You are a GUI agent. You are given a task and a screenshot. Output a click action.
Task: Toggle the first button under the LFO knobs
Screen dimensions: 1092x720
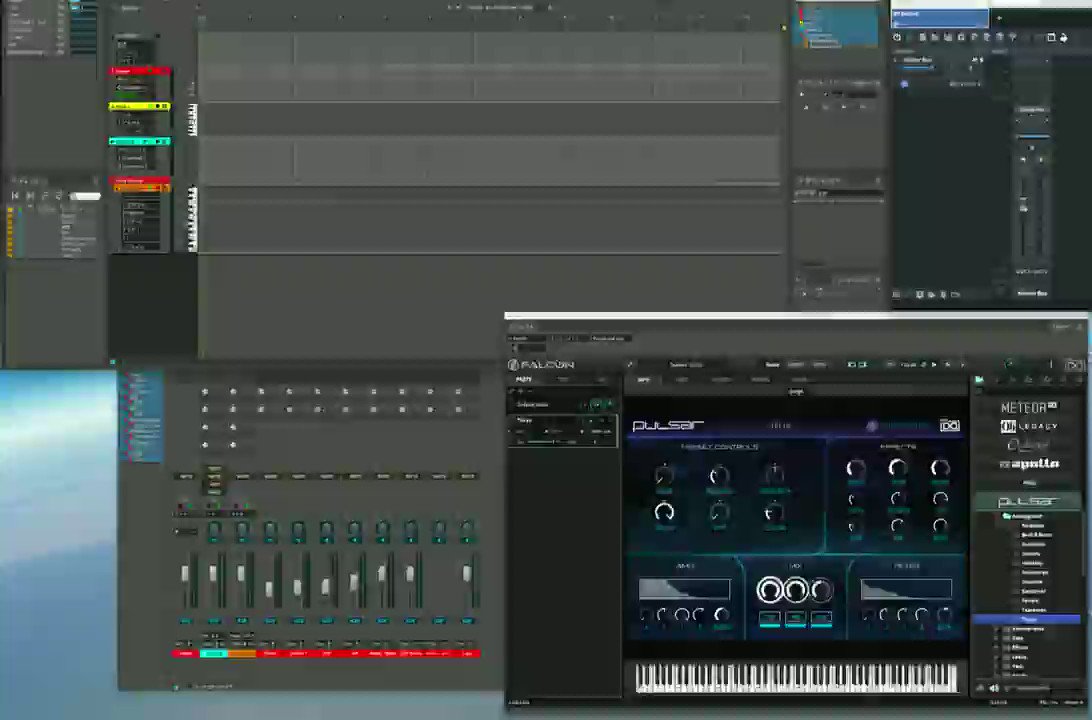point(770,618)
